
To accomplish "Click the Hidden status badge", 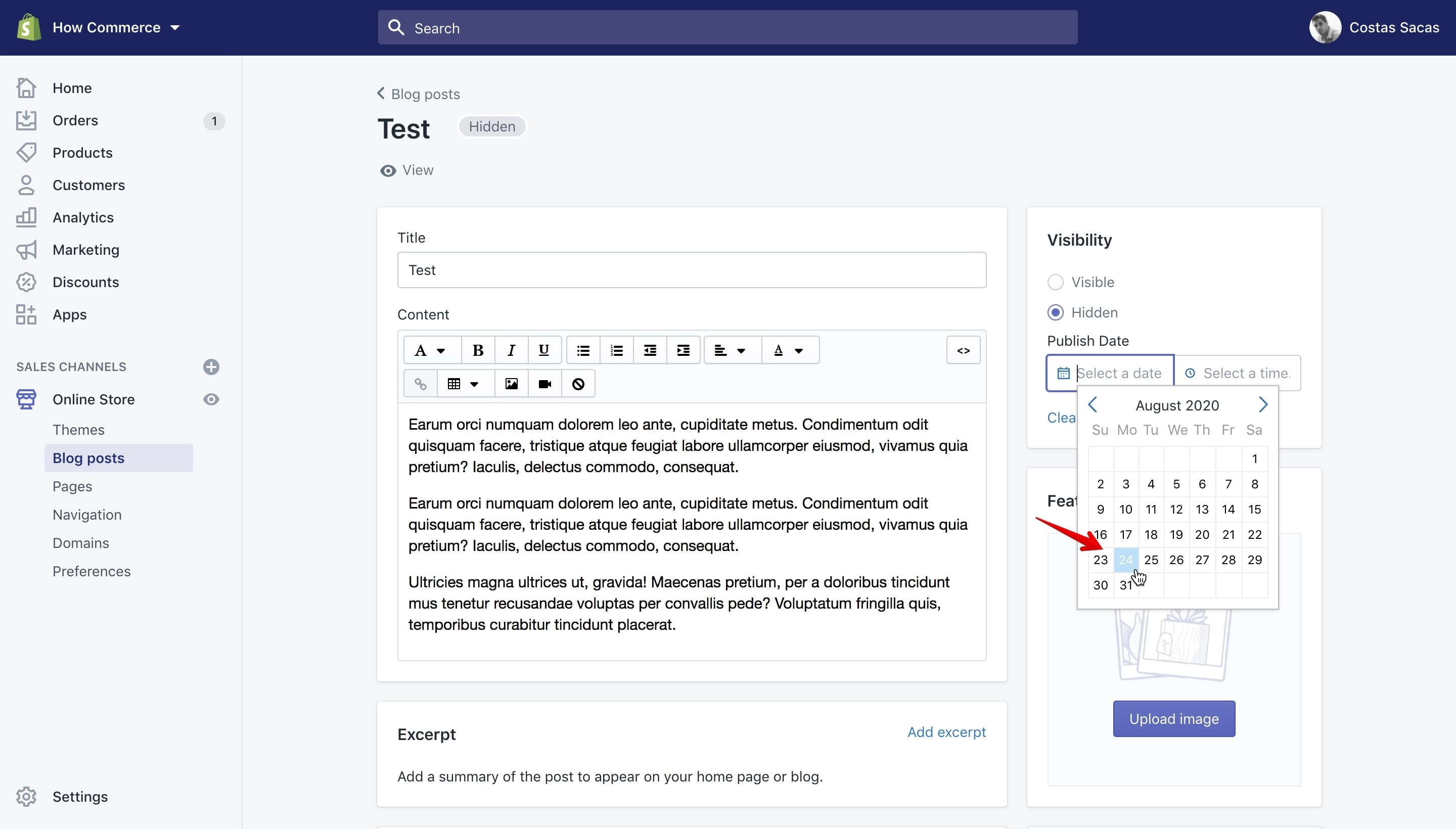I will pos(492,126).
